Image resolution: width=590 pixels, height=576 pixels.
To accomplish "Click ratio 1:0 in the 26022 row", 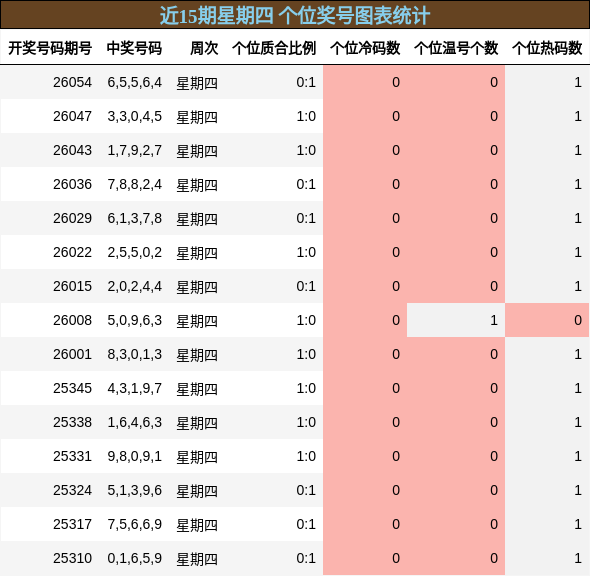I will [306, 252].
